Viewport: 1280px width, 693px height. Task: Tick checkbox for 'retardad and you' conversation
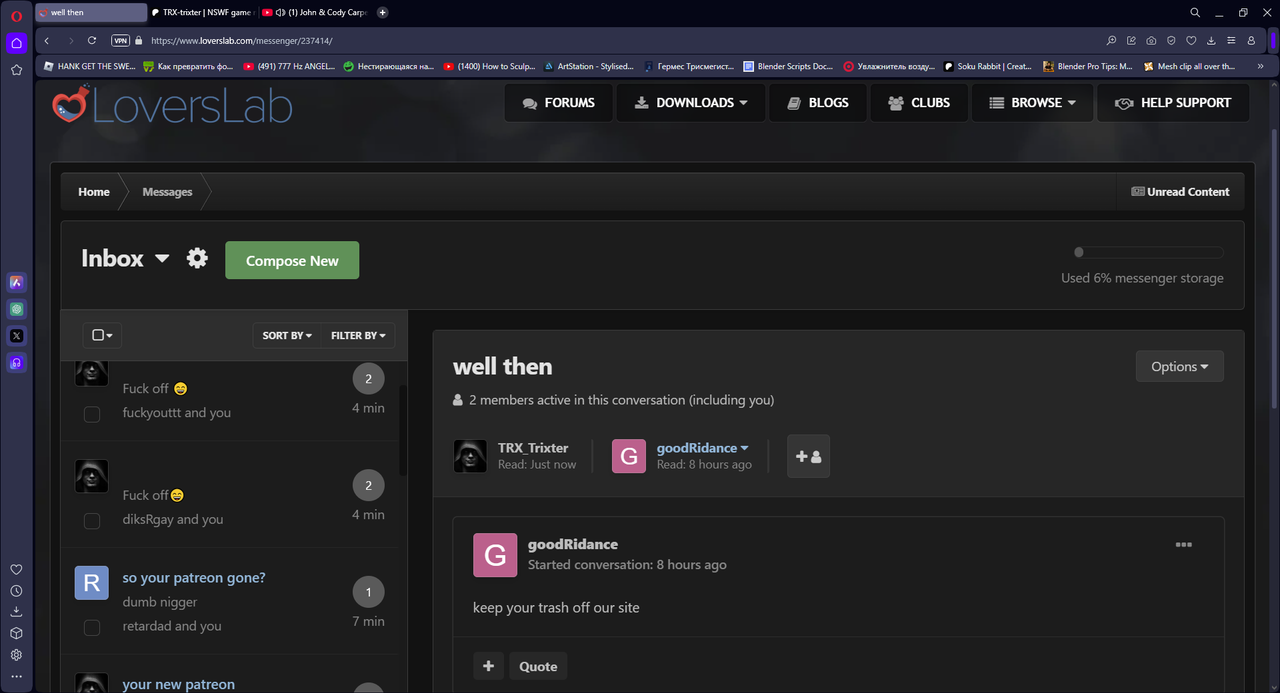92,628
